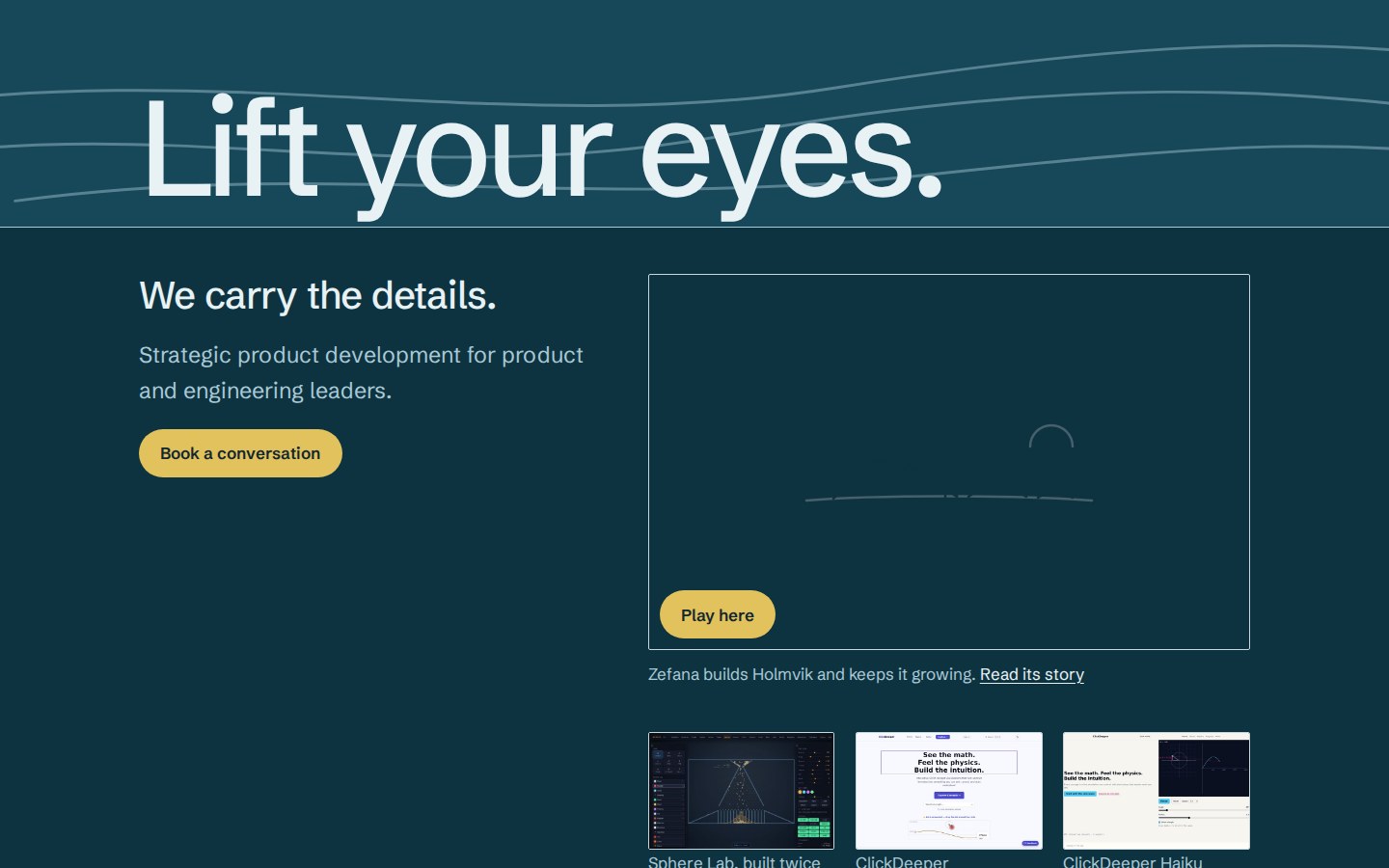Click the red trajectory dot in ClickDeeper thumbnail
Screen dimensions: 1389x868
951,827
